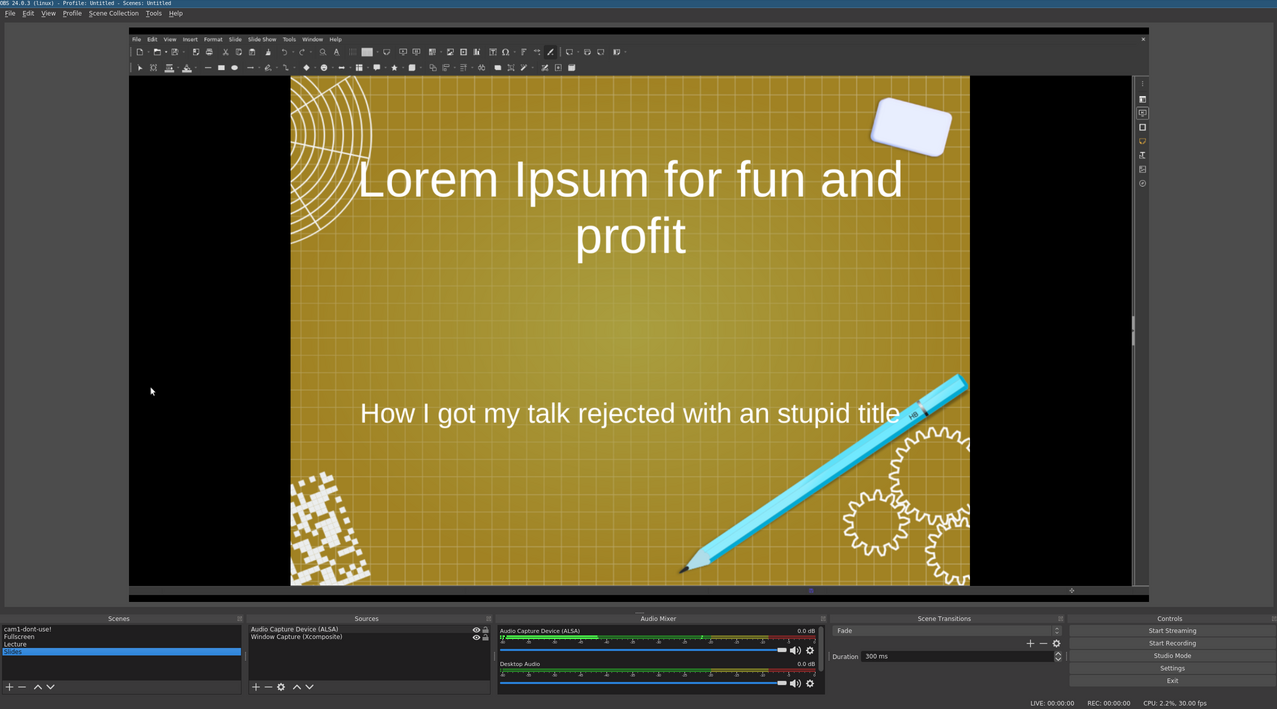Remove the selected scene with minus icon

coord(22,687)
